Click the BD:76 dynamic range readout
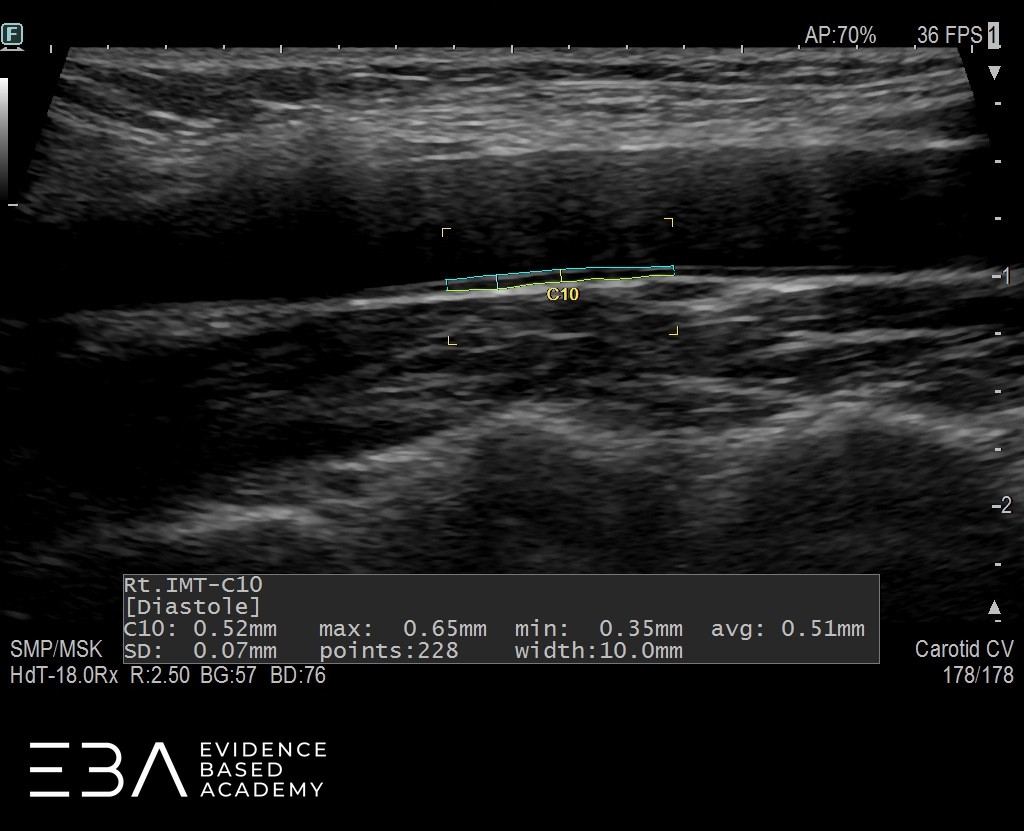This screenshot has width=1024, height=831. (298, 675)
